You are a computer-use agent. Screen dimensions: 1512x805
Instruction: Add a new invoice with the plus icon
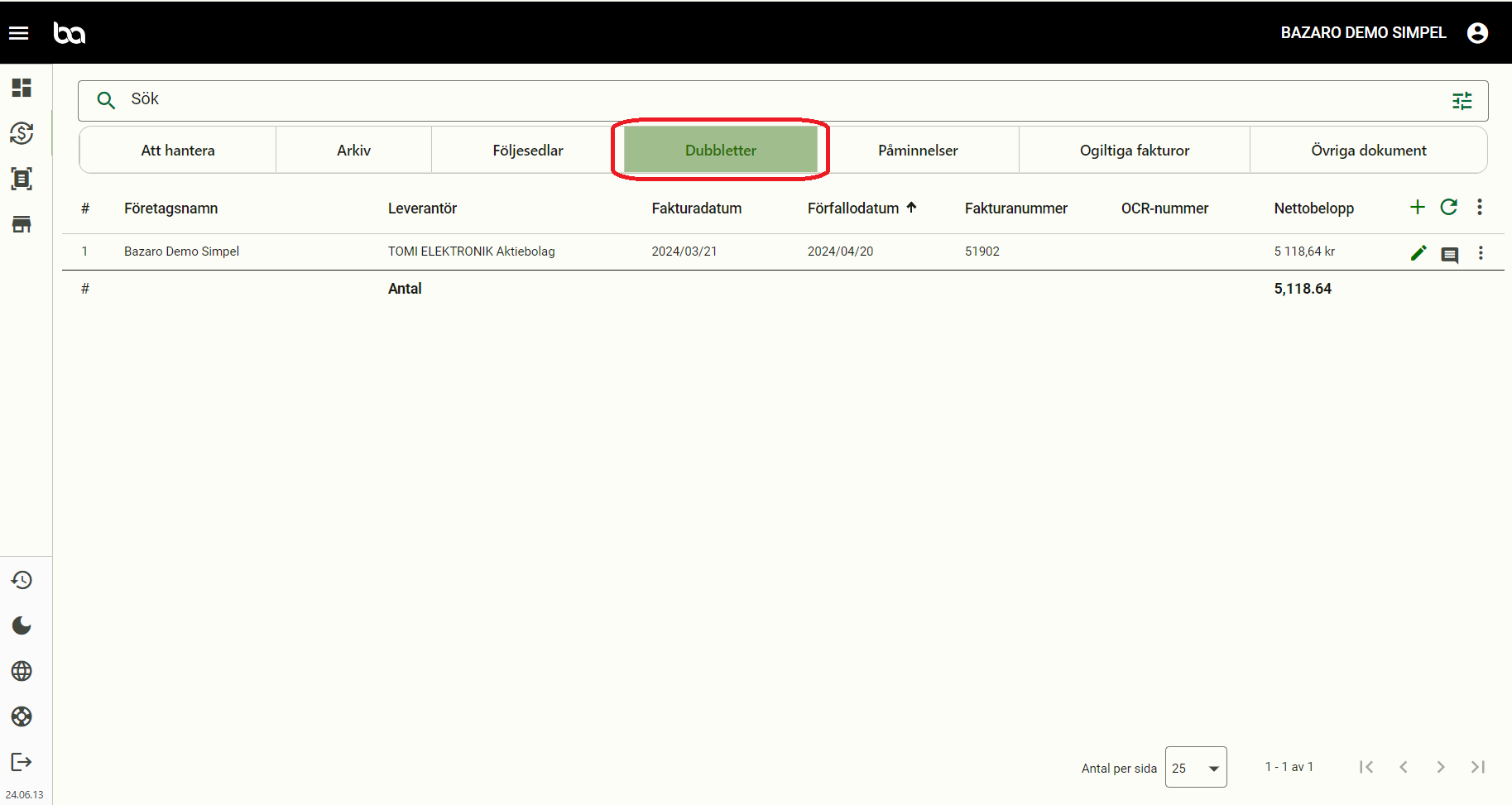coord(1418,207)
